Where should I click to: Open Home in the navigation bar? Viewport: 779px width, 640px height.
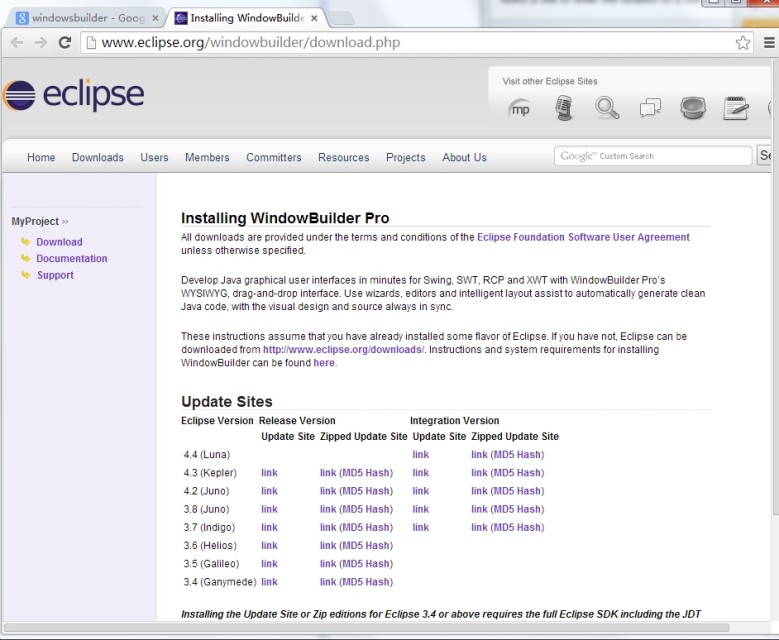point(41,158)
